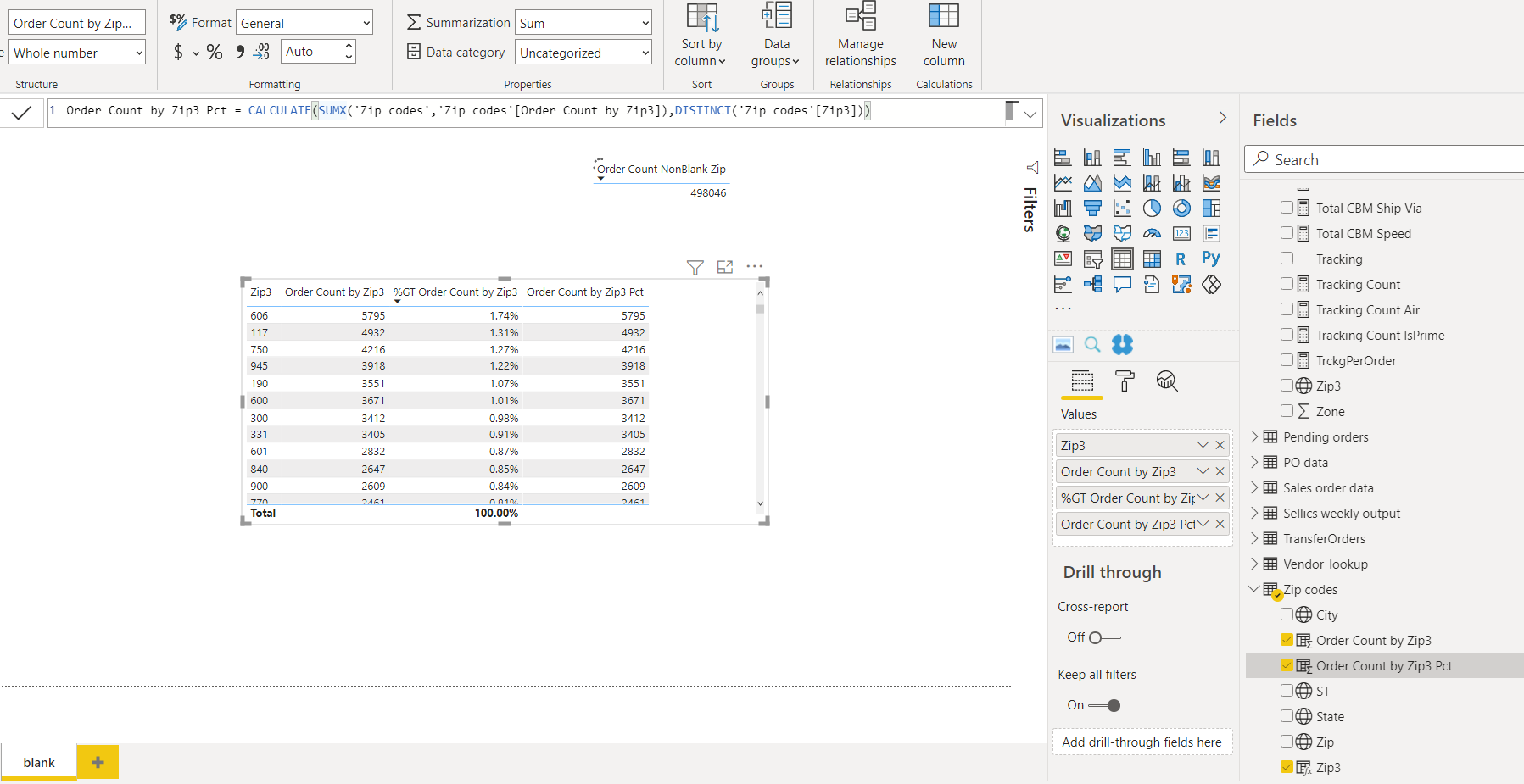Check the Tracking Count field
Screen dimensions: 1524x784
1287,283
